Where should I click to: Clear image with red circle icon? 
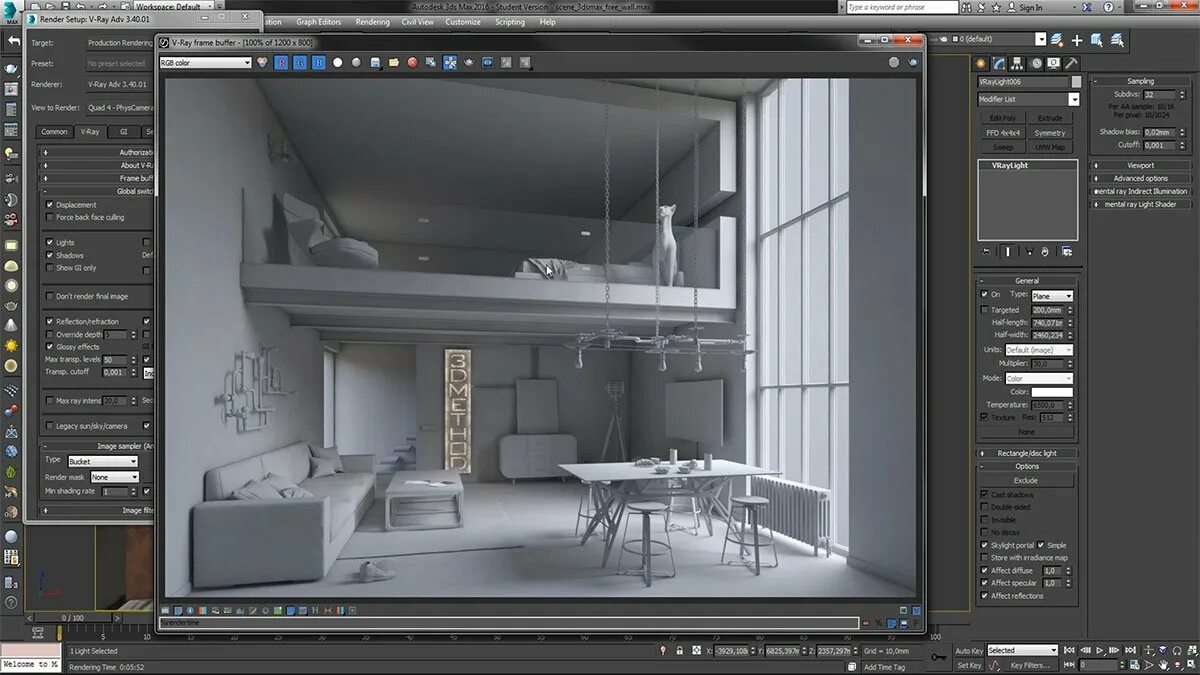pos(412,62)
